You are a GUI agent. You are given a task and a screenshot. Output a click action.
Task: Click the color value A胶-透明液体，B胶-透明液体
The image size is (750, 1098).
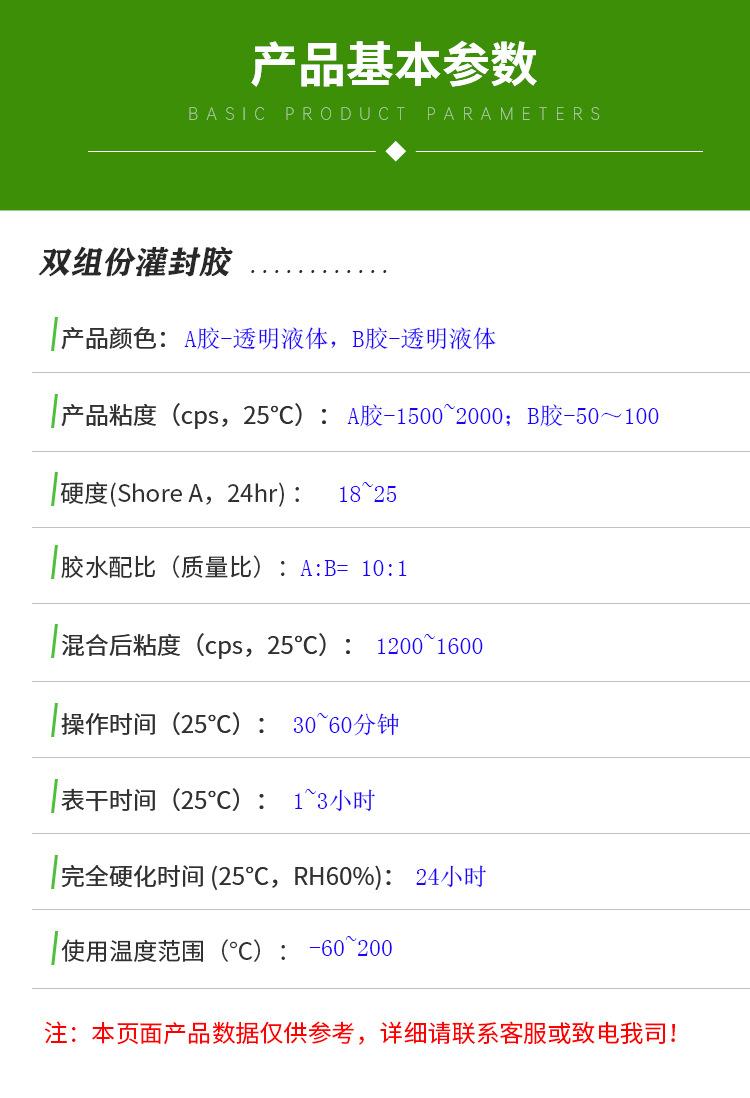[340, 339]
